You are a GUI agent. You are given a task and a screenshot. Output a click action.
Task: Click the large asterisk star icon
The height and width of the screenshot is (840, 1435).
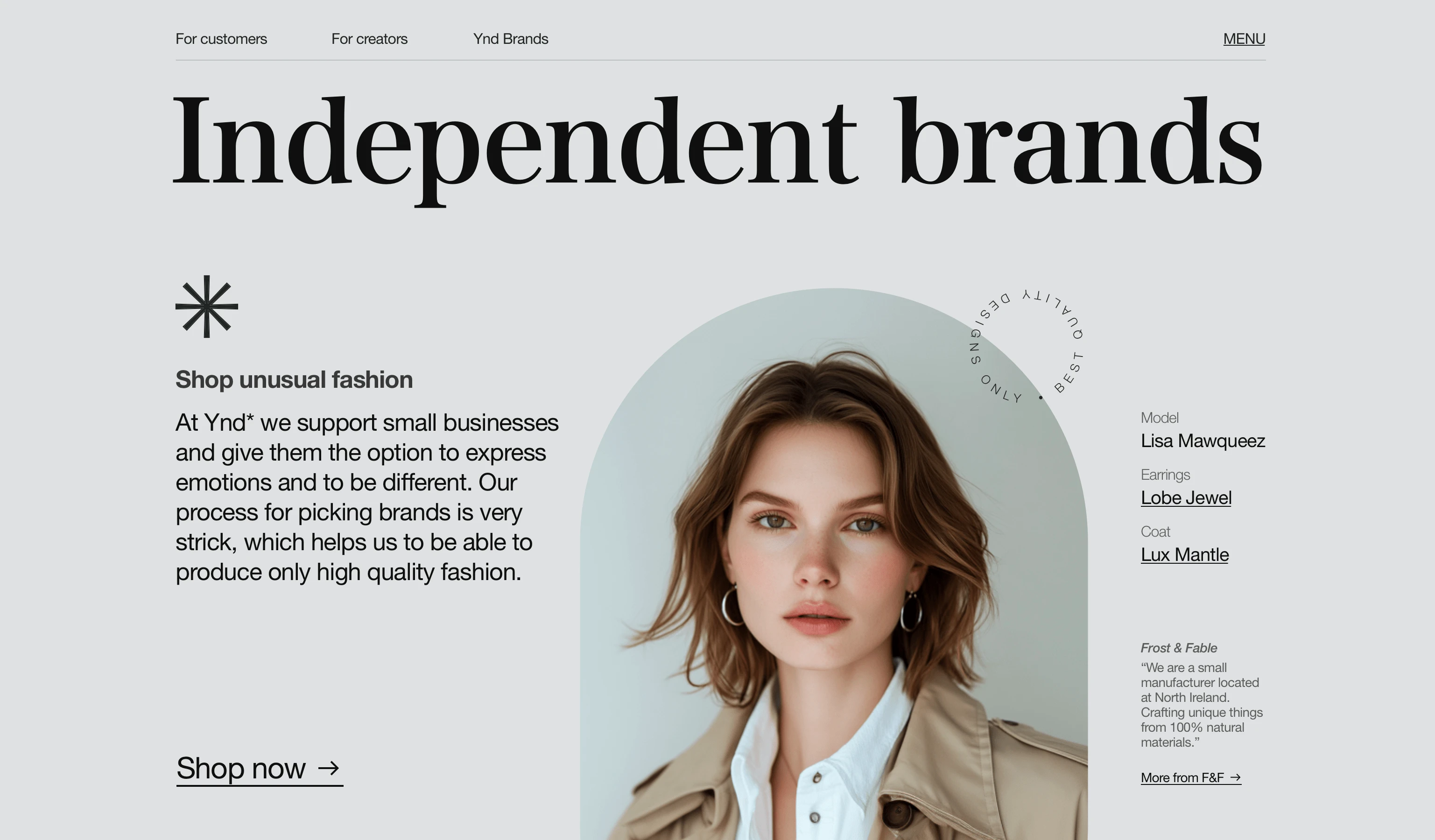pyautogui.click(x=207, y=307)
